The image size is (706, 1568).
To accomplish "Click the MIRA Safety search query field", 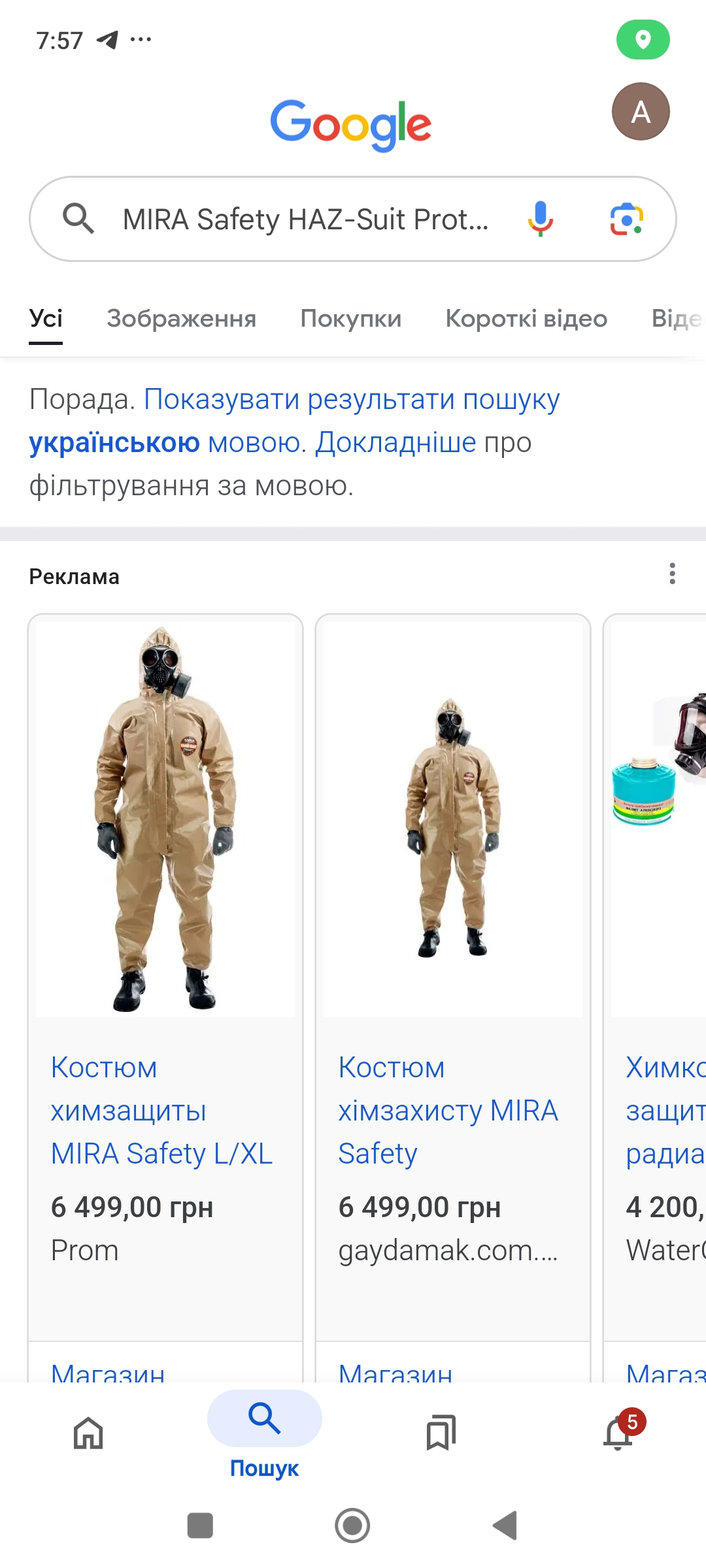I will pos(306,220).
